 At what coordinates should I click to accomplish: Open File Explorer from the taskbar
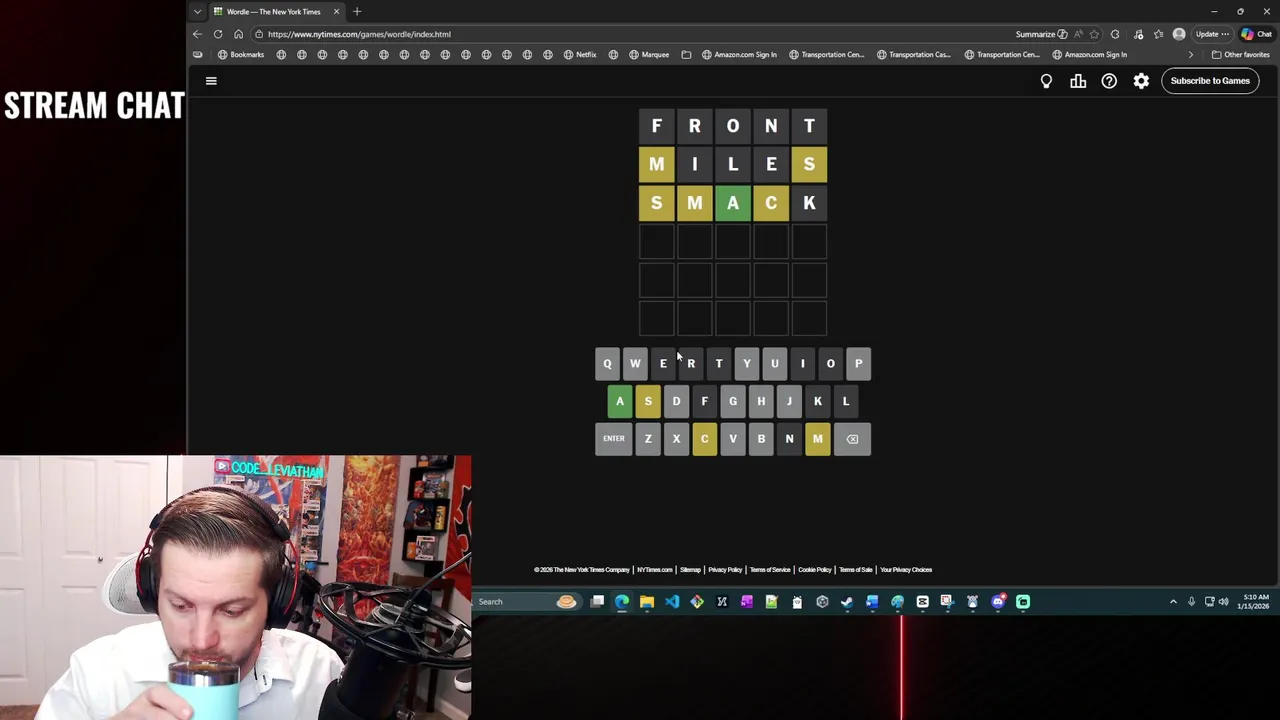(x=647, y=602)
